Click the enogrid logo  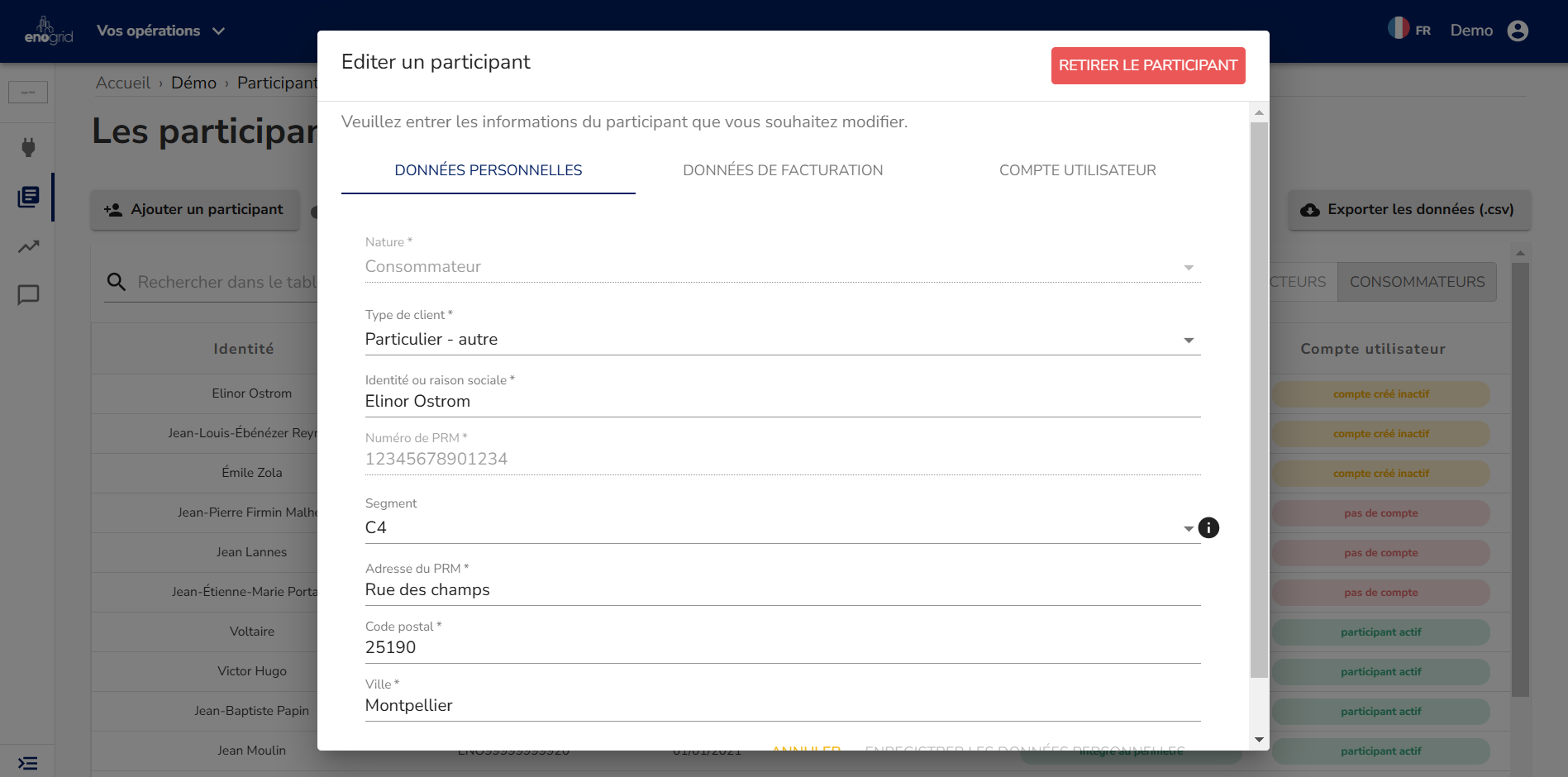pyautogui.click(x=48, y=31)
